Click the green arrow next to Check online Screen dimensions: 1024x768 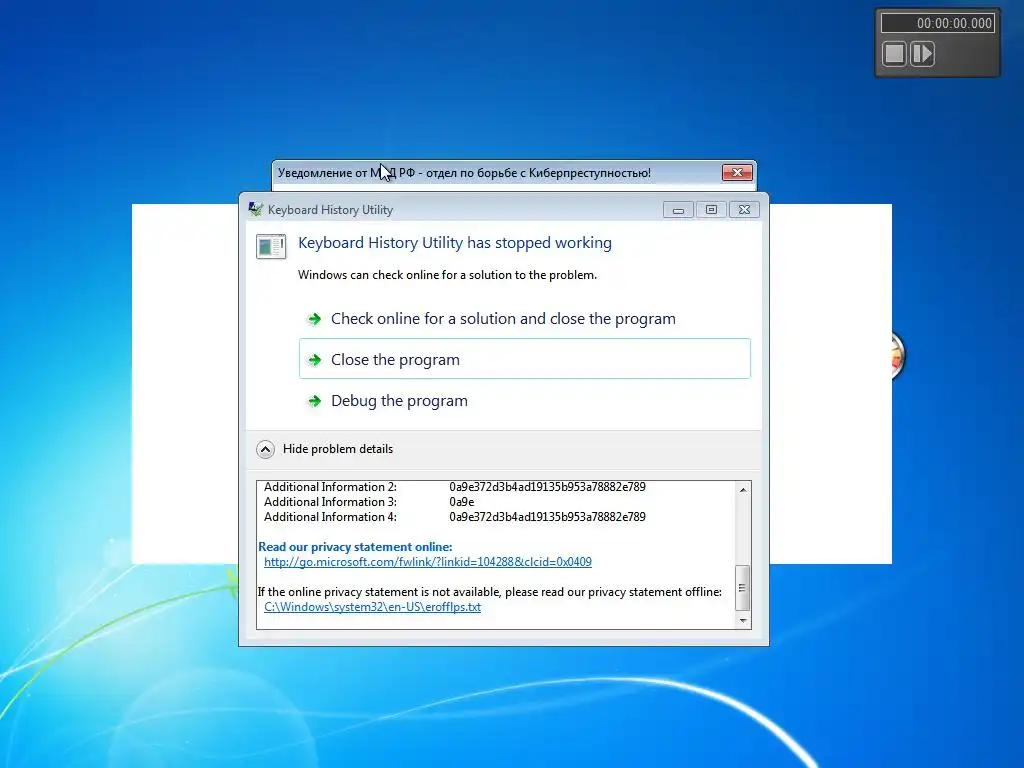315,319
